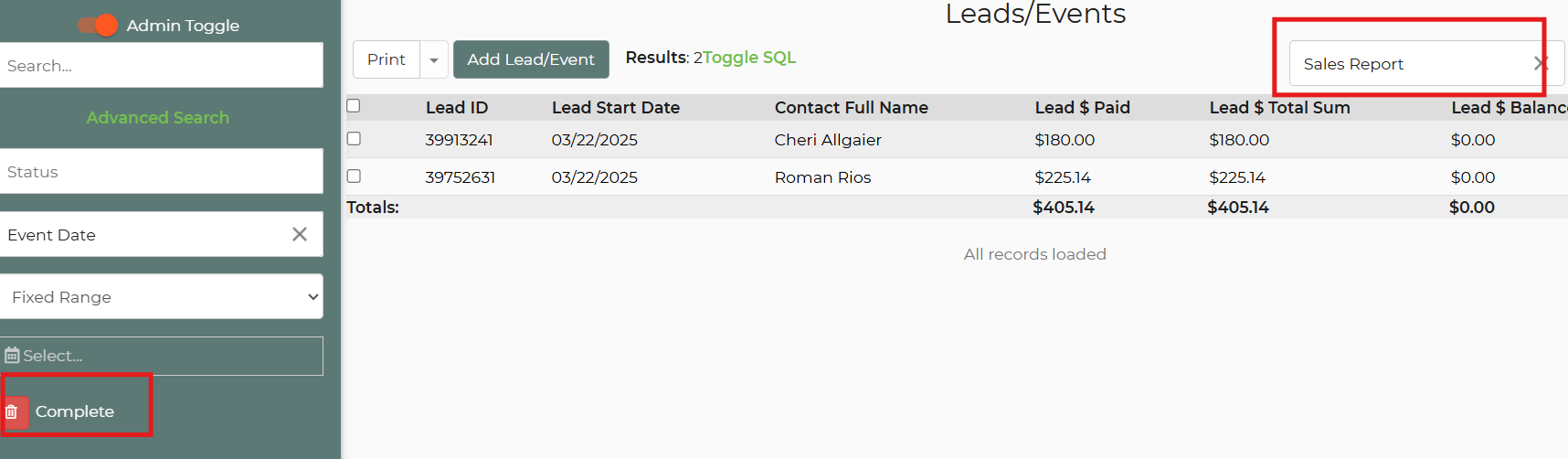Image resolution: width=1568 pixels, height=459 pixels.
Task: Focus the Status filter field
Action: (162, 171)
